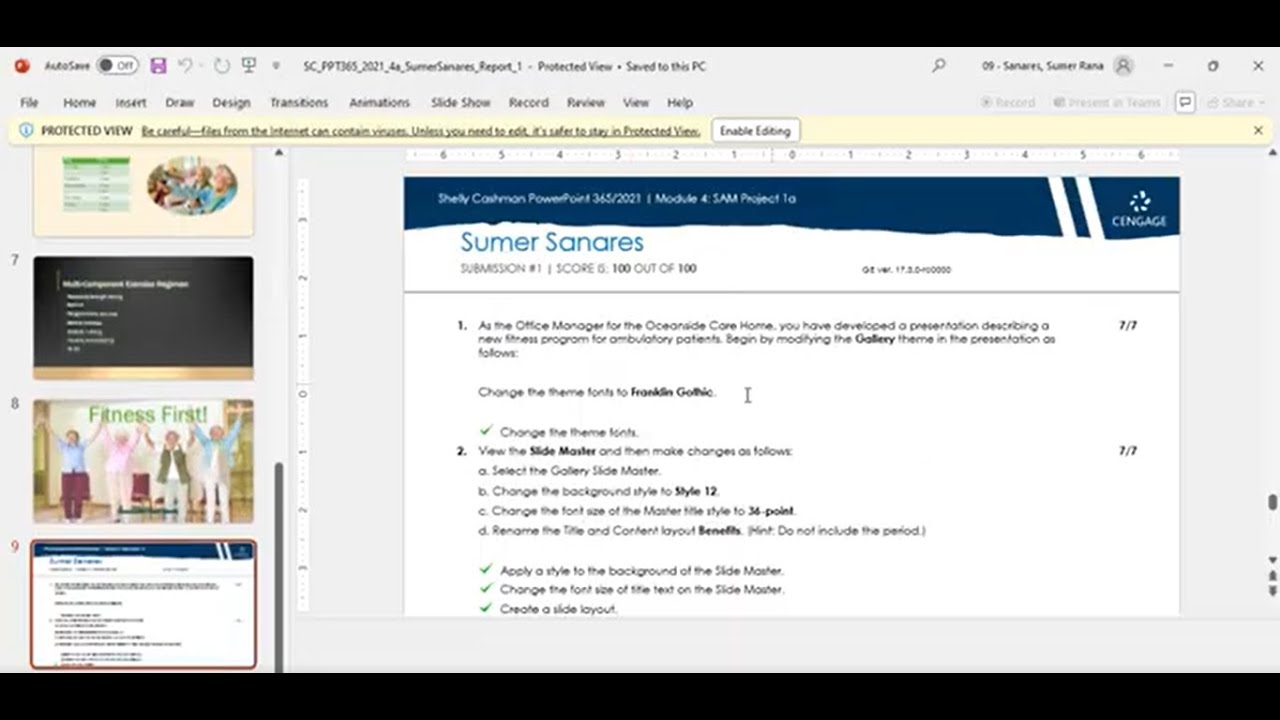Click the Protected View info icon
The width and height of the screenshot is (1280, 720).
pyautogui.click(x=26, y=131)
